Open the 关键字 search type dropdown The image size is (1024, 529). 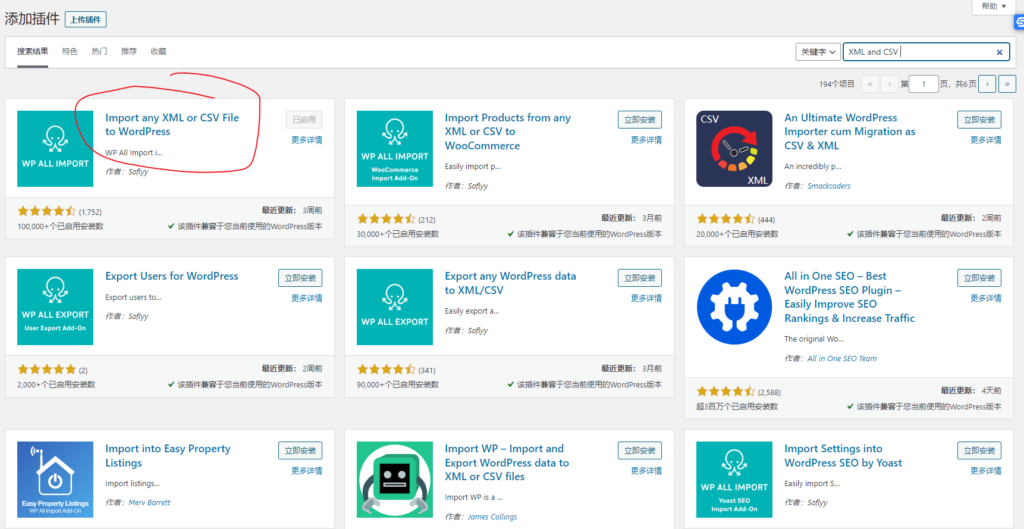[817, 52]
